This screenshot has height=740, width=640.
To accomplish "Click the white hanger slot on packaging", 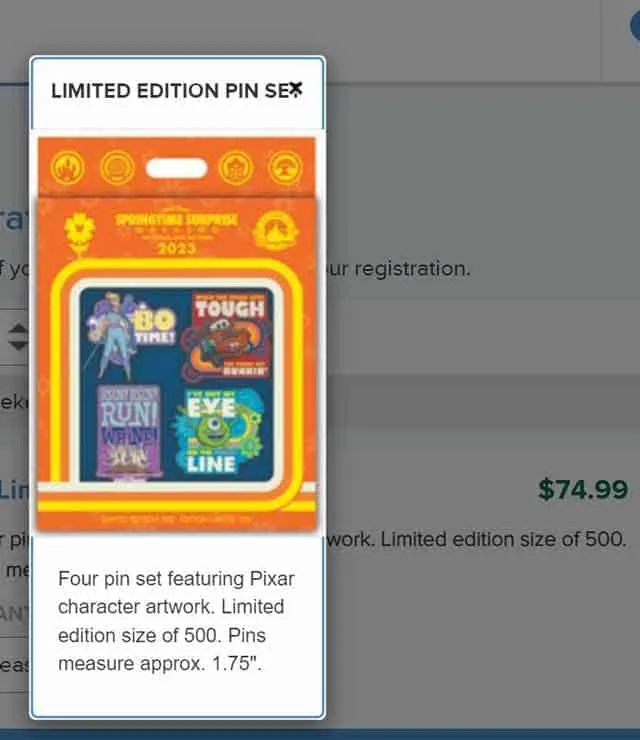I will pyautogui.click(x=177, y=168).
